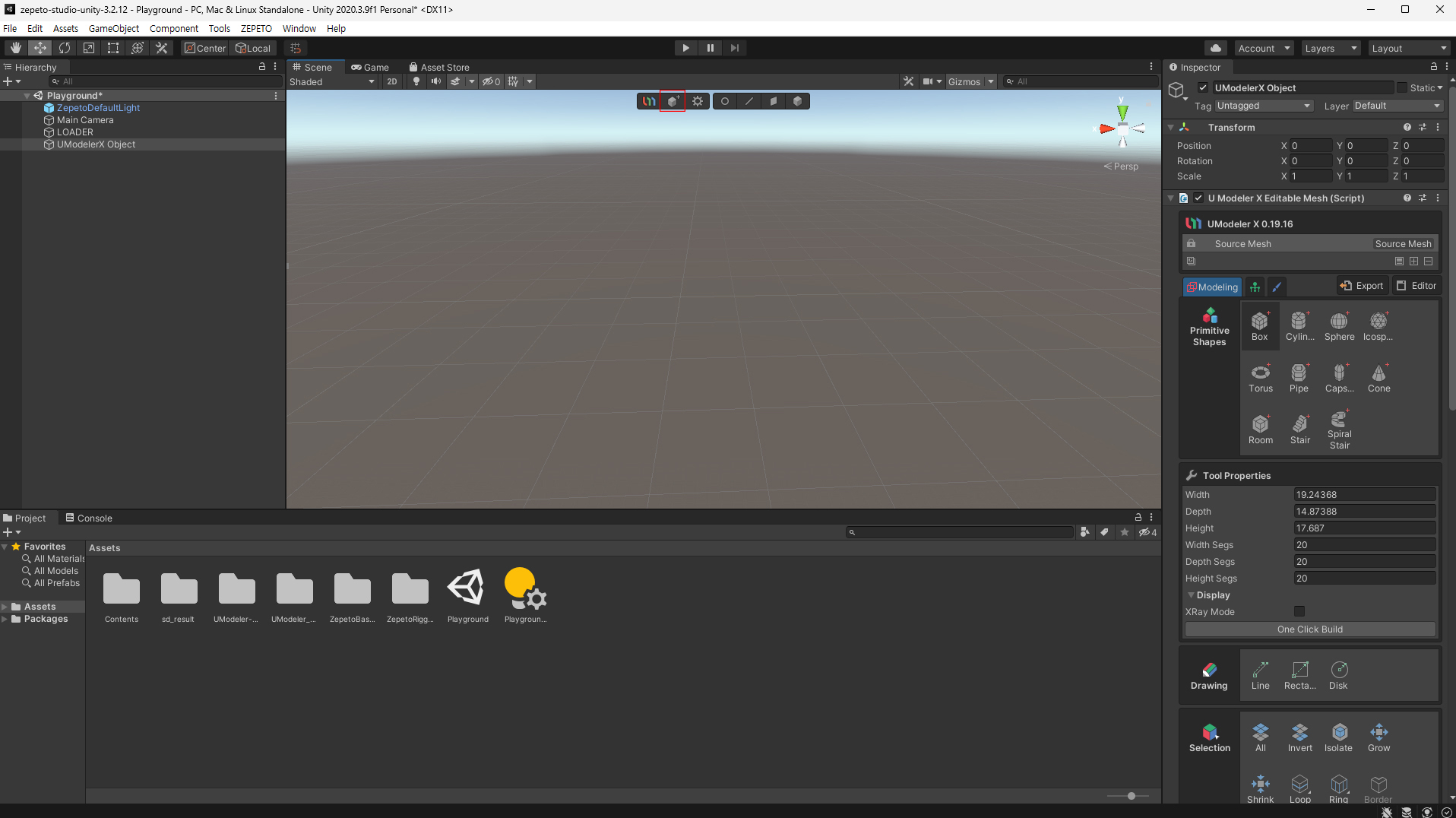Choose the Rectangle drawing tool
Viewport: 1456px width, 818px height.
tap(1299, 675)
